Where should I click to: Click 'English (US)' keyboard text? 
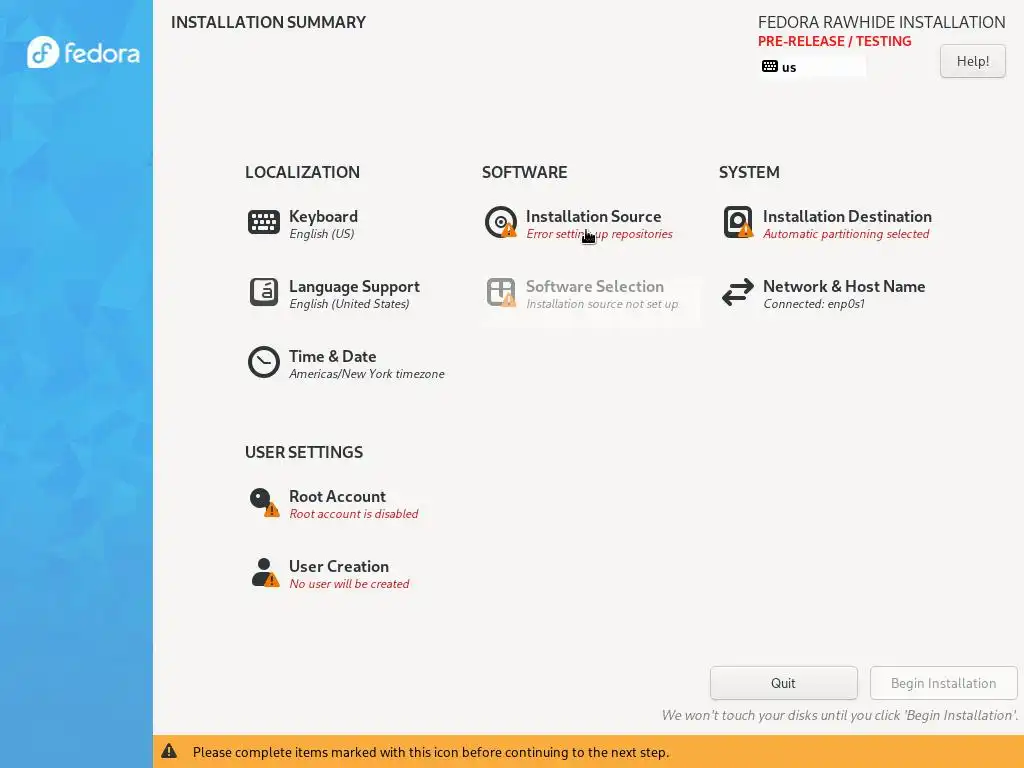click(322, 234)
